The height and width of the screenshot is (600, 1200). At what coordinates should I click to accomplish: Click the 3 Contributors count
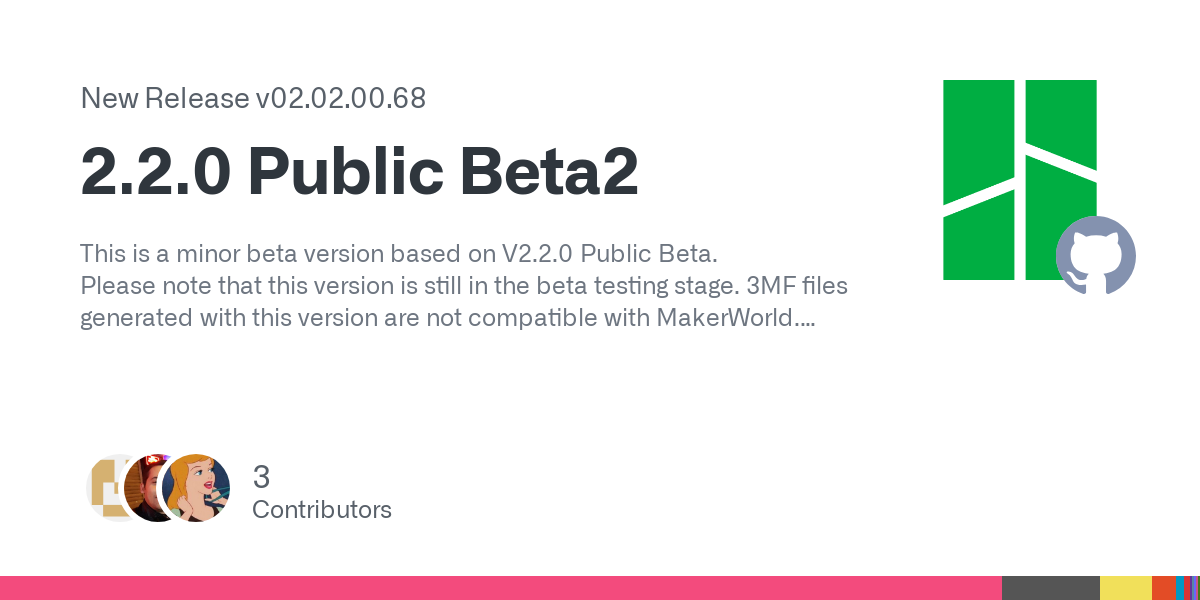click(322, 492)
